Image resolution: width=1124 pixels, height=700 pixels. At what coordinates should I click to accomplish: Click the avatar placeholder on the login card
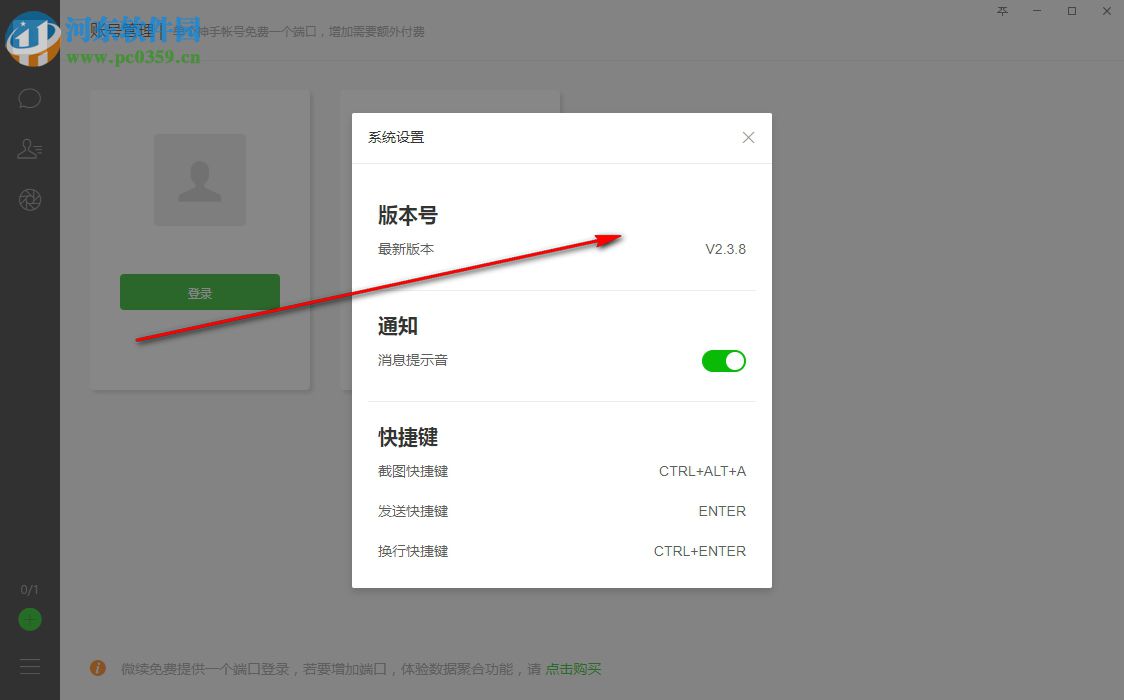199,180
